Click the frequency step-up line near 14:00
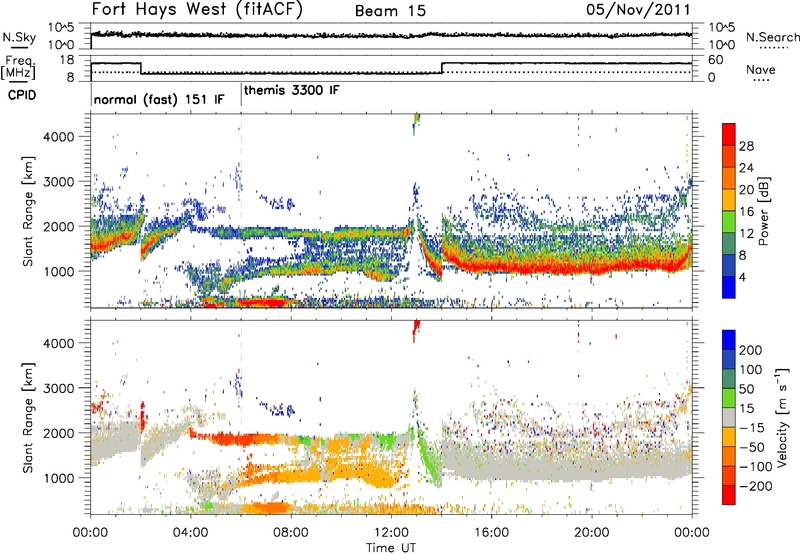This screenshot has width=800, height=554. pyautogui.click(x=442, y=68)
